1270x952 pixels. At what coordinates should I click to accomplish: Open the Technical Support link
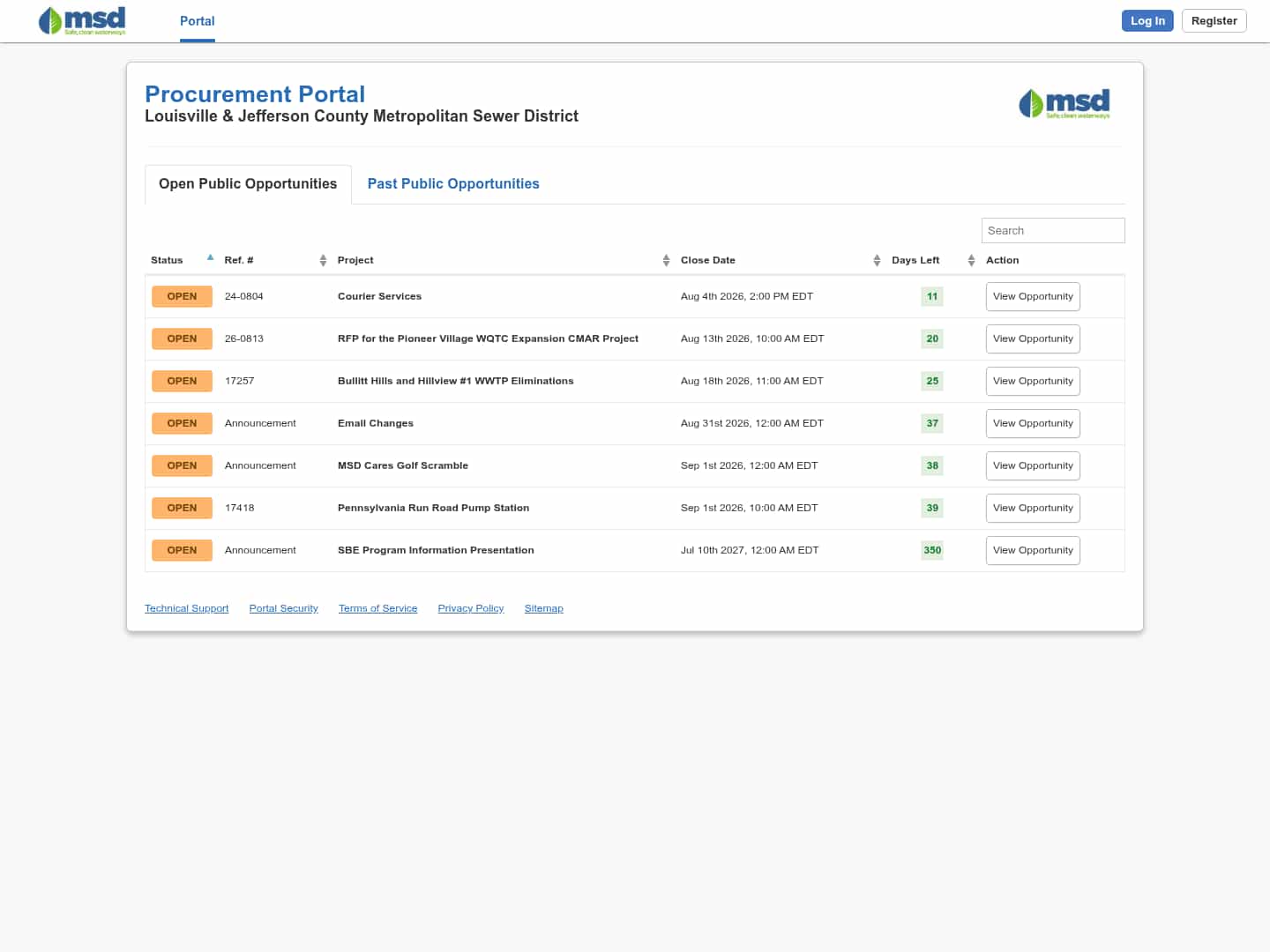click(186, 608)
